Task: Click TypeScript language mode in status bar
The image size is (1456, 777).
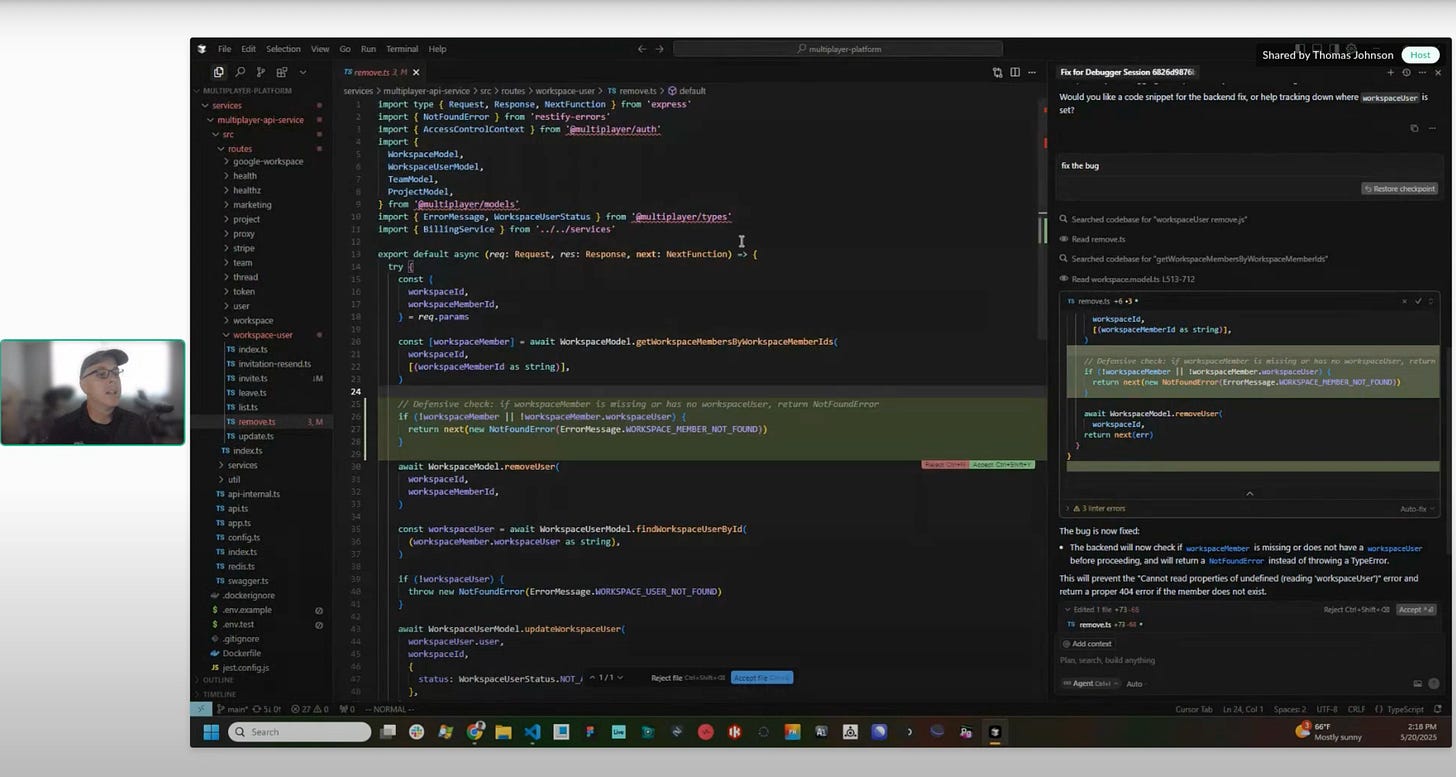Action: point(1405,709)
